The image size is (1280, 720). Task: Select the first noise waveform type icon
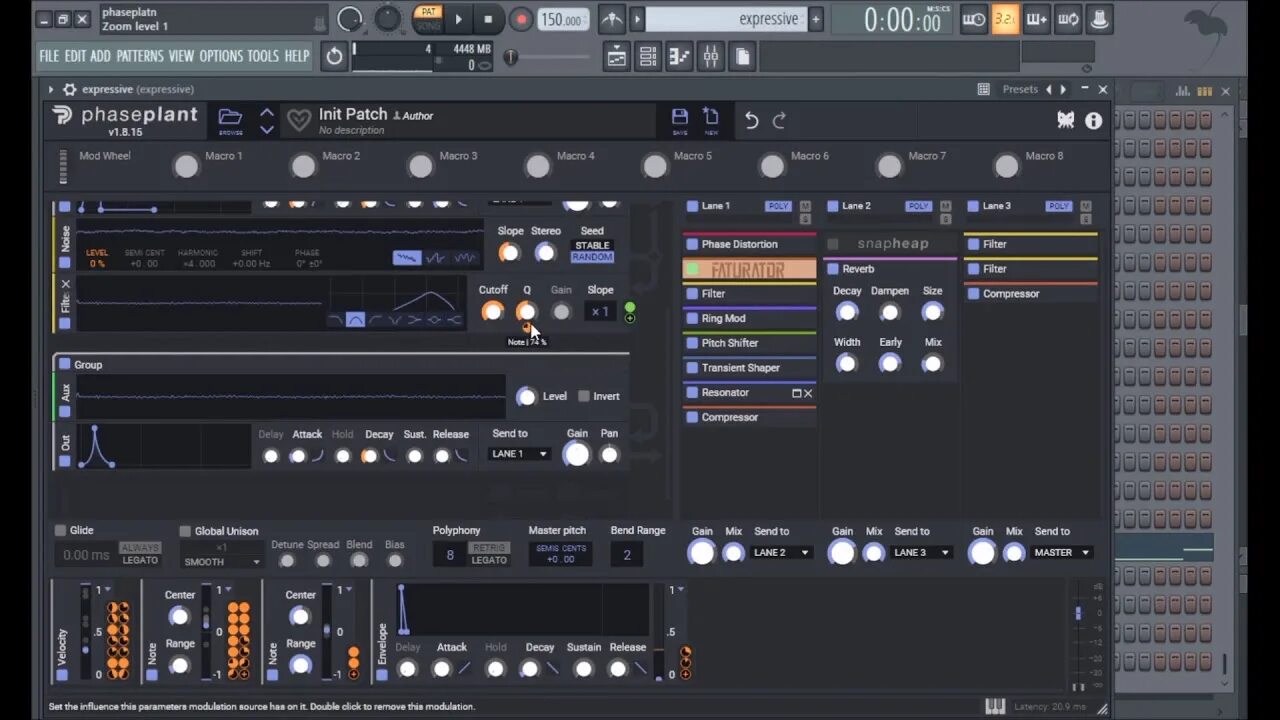click(x=406, y=257)
